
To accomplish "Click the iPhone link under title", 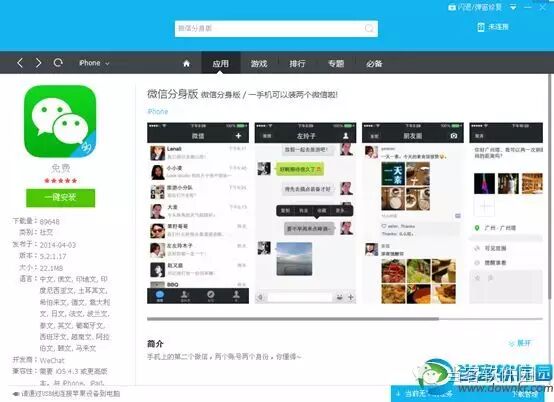I will point(158,112).
